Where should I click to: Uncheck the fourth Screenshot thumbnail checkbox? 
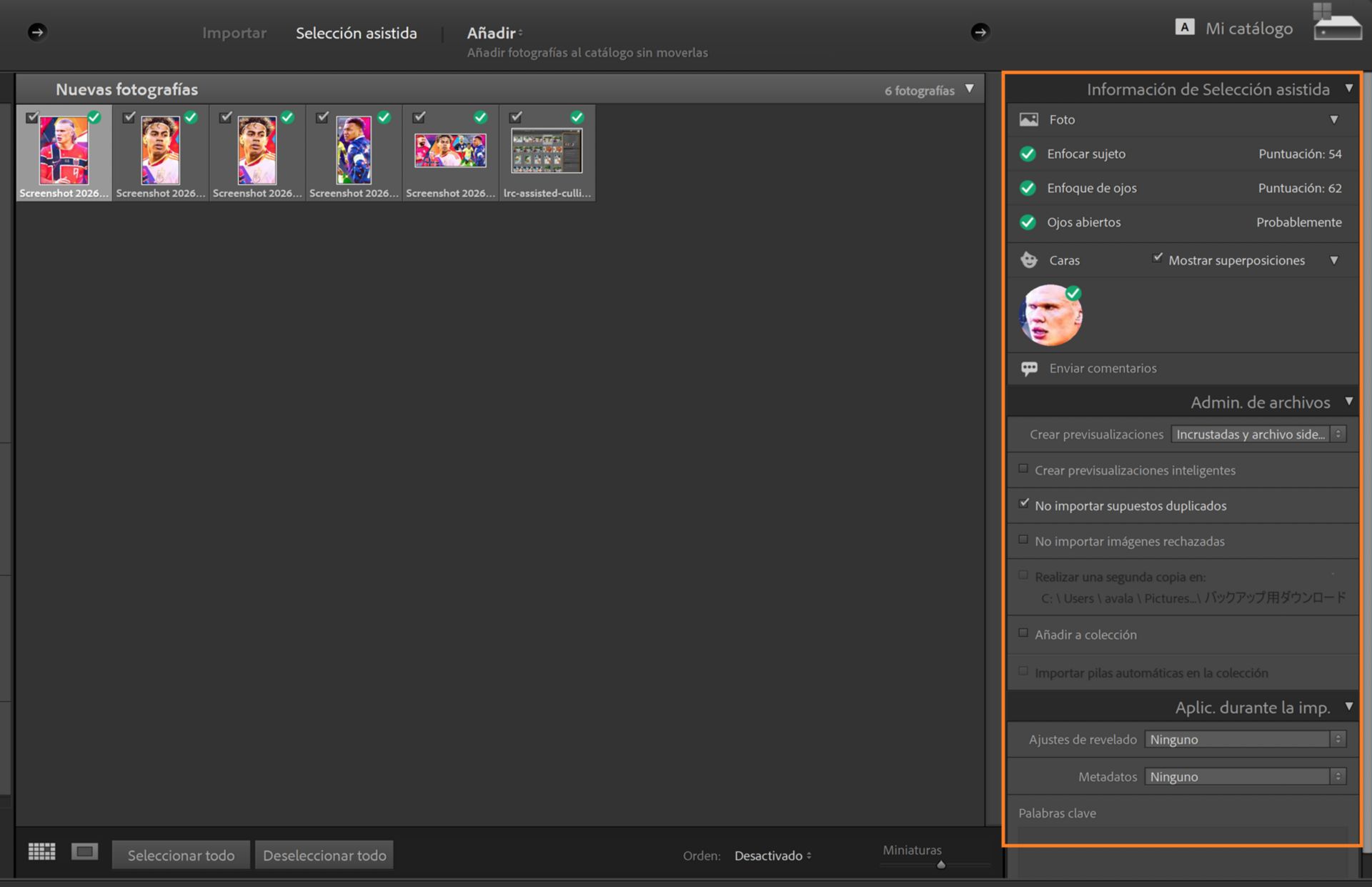click(322, 117)
